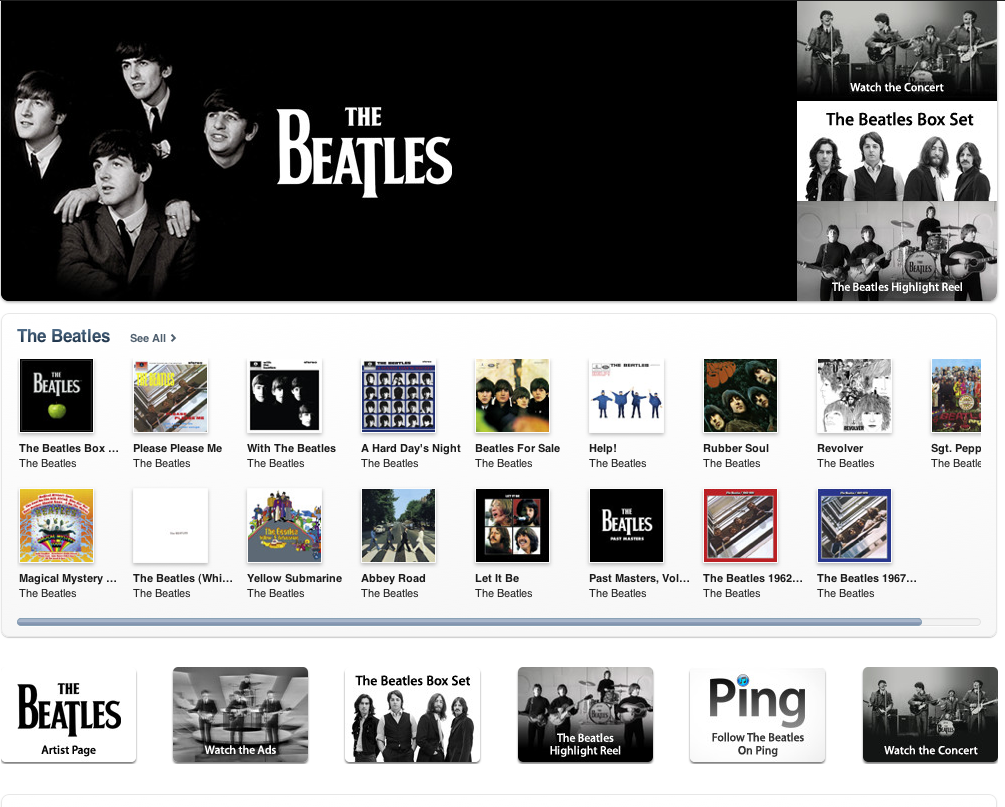
Task: Open the A Hard Day's Night title link
Action: pyautogui.click(x=411, y=448)
